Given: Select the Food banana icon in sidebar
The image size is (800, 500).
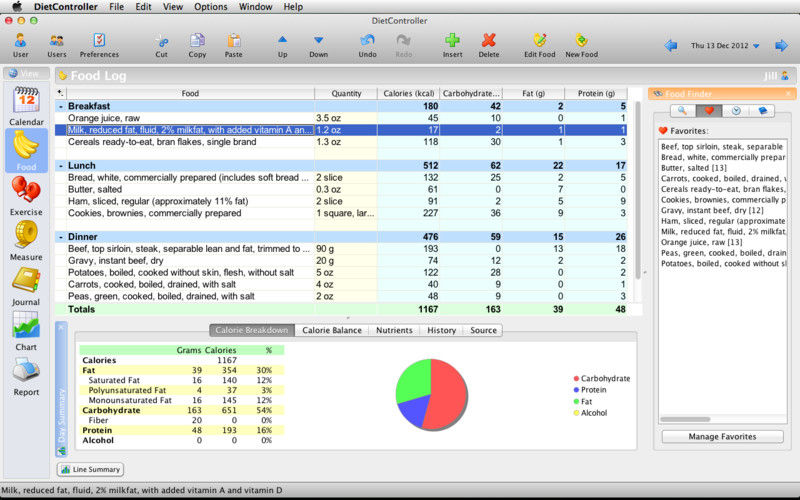Looking at the screenshot, I should 26,151.
